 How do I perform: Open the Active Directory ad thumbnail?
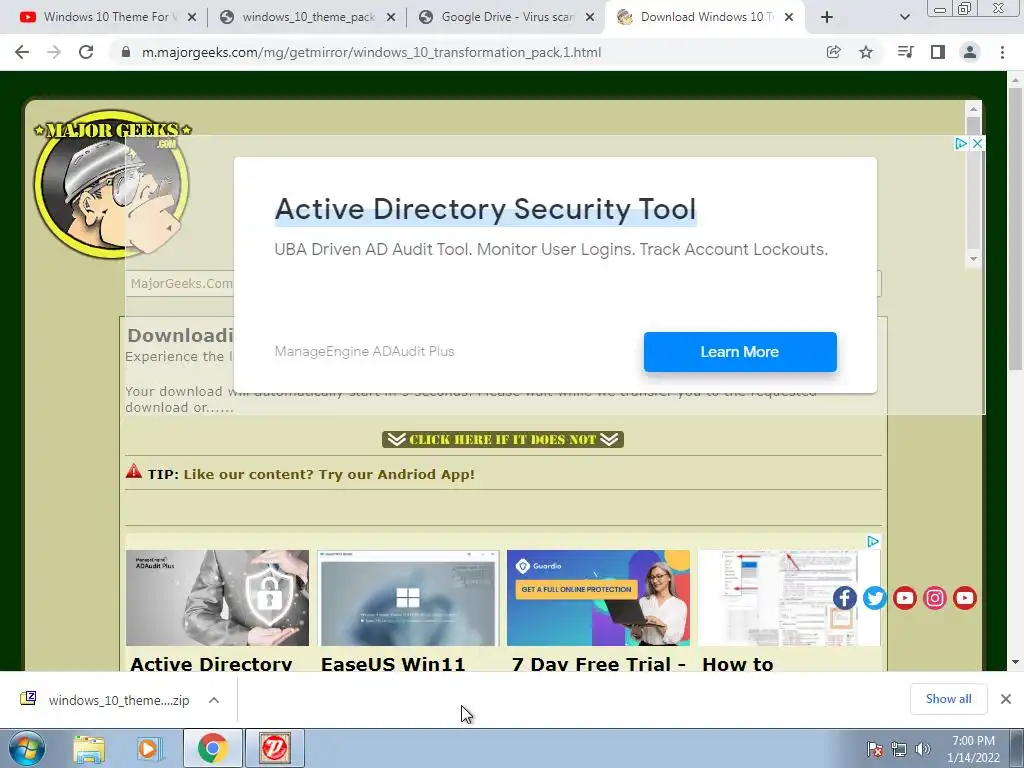click(x=217, y=598)
